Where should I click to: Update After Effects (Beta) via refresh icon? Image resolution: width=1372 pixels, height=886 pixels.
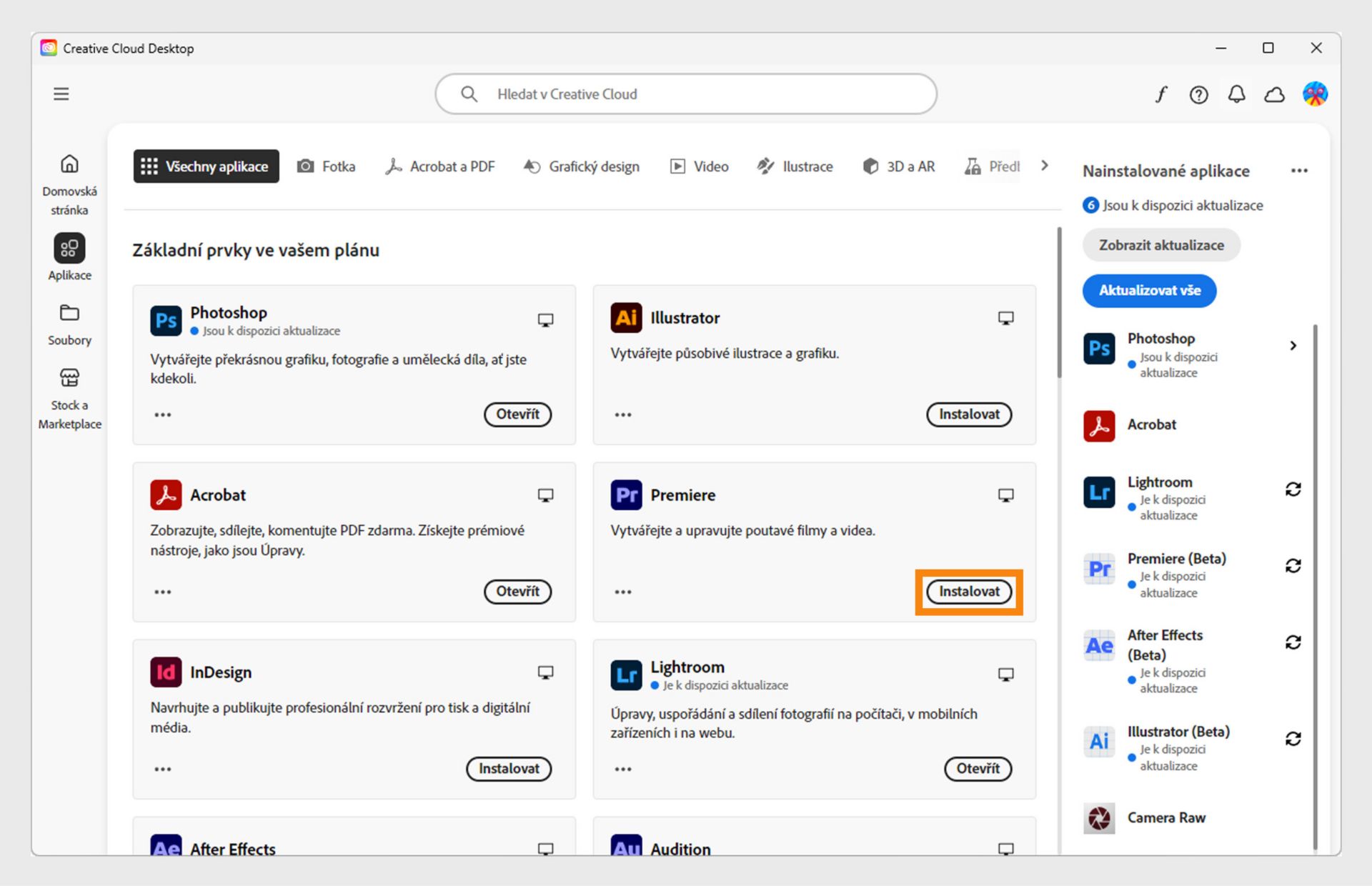[x=1293, y=642]
